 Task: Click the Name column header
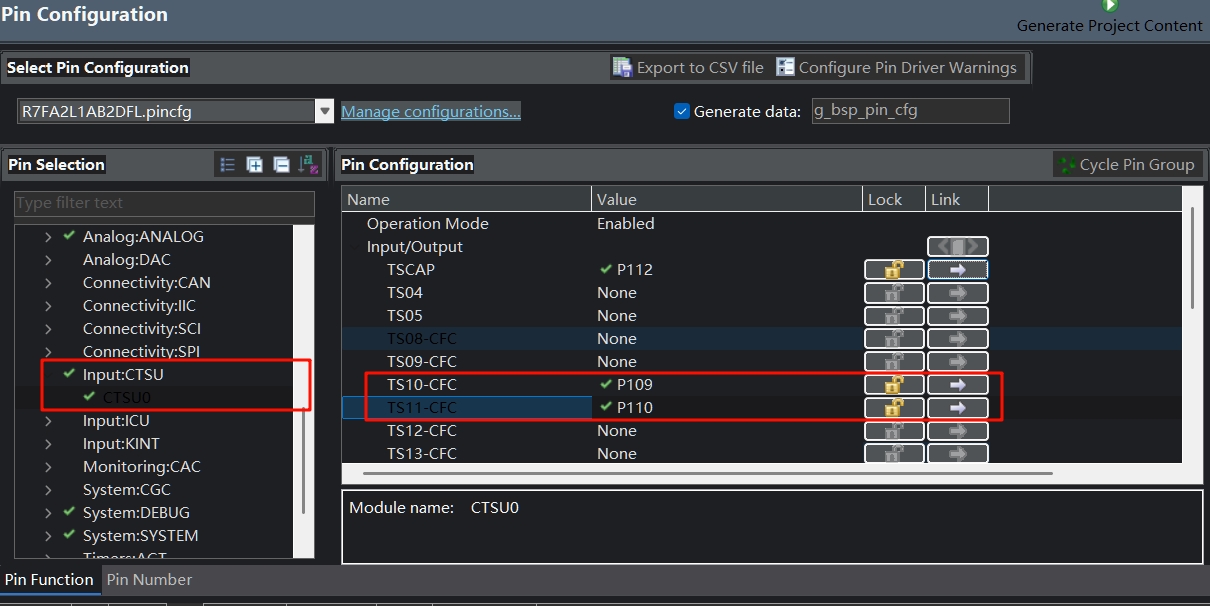coord(467,199)
